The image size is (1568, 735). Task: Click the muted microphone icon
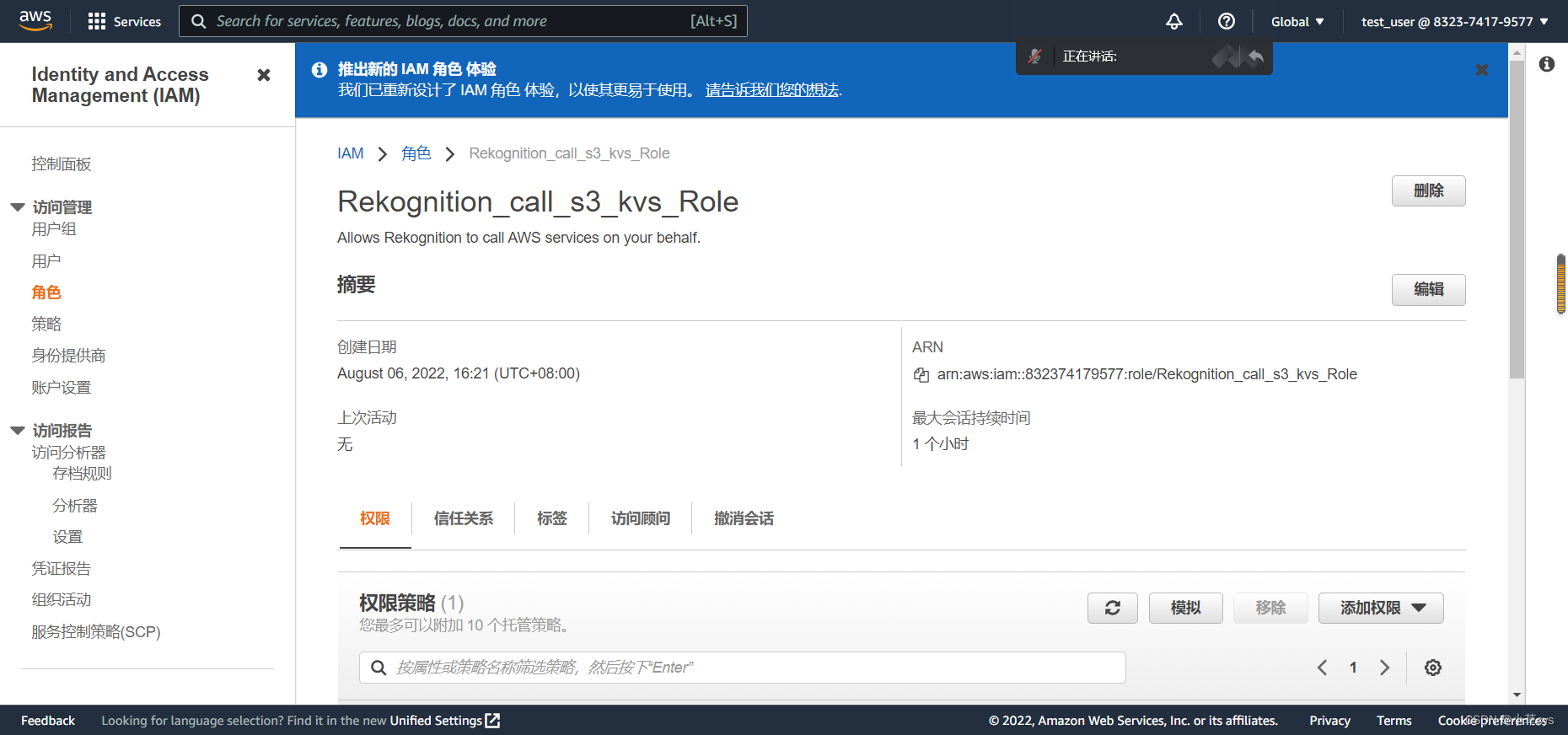(x=1035, y=56)
